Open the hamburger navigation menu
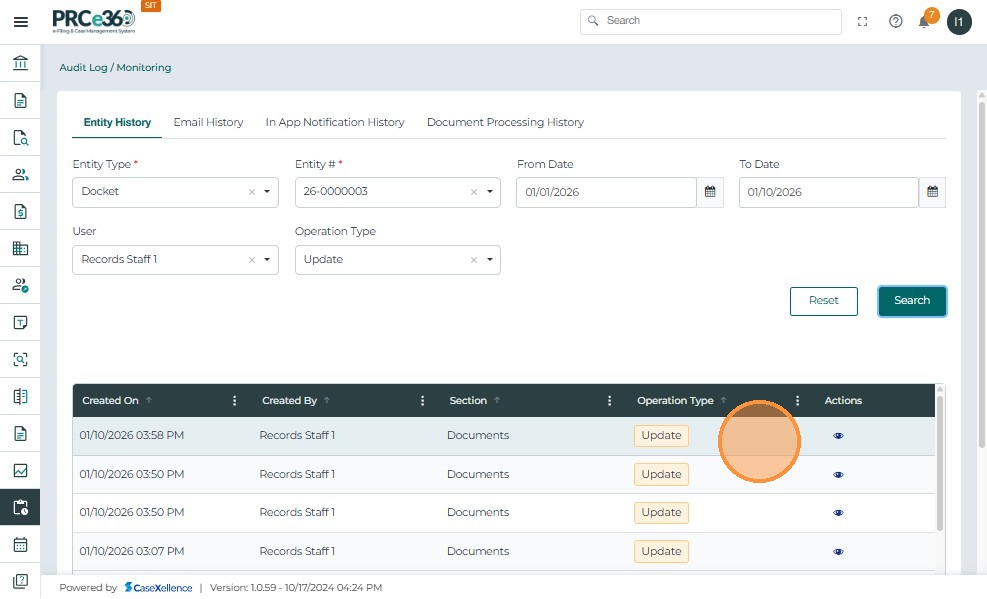The image size is (987, 599). pos(20,22)
